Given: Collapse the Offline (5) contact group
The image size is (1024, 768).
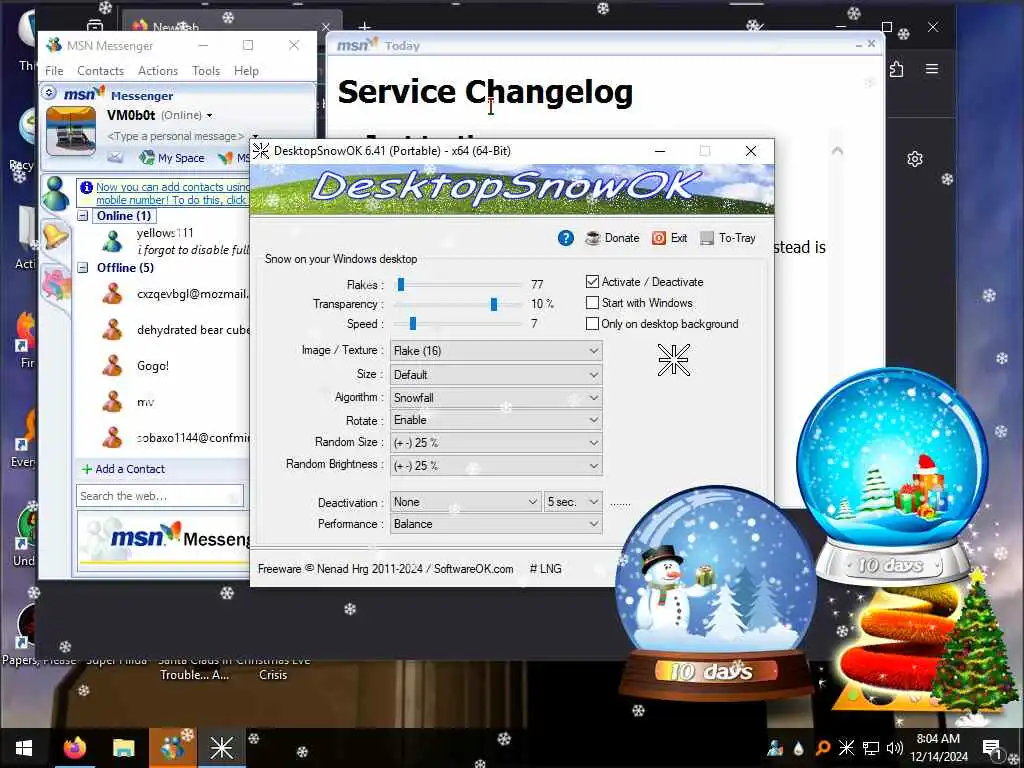Looking at the screenshot, I should tap(83, 267).
